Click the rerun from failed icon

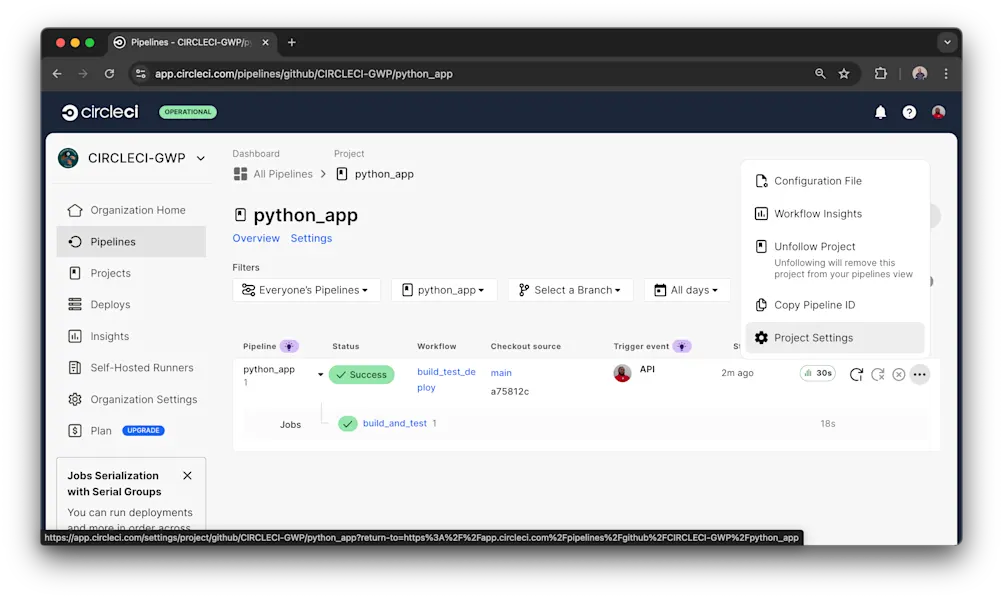(878, 374)
